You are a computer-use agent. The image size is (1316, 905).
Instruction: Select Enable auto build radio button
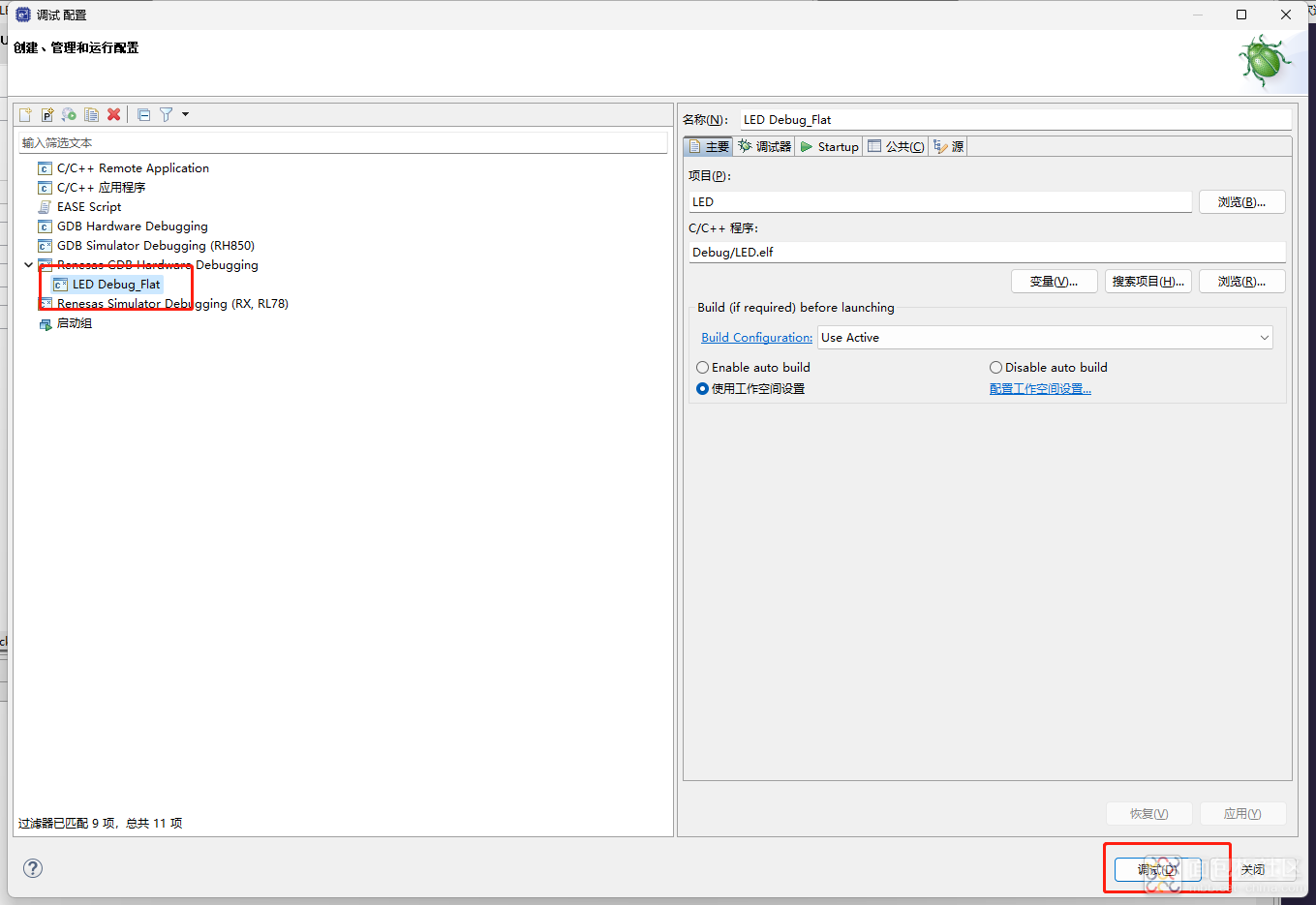point(703,368)
